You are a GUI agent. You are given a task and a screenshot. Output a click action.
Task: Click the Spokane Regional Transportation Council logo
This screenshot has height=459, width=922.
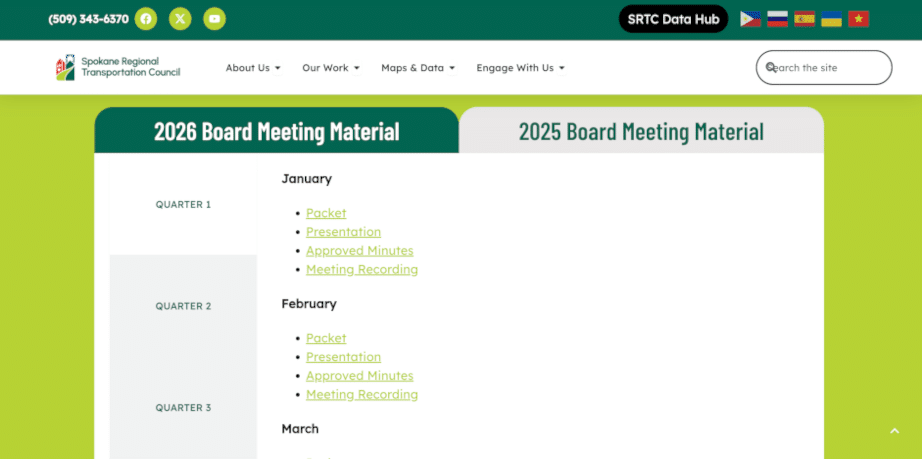pos(118,68)
